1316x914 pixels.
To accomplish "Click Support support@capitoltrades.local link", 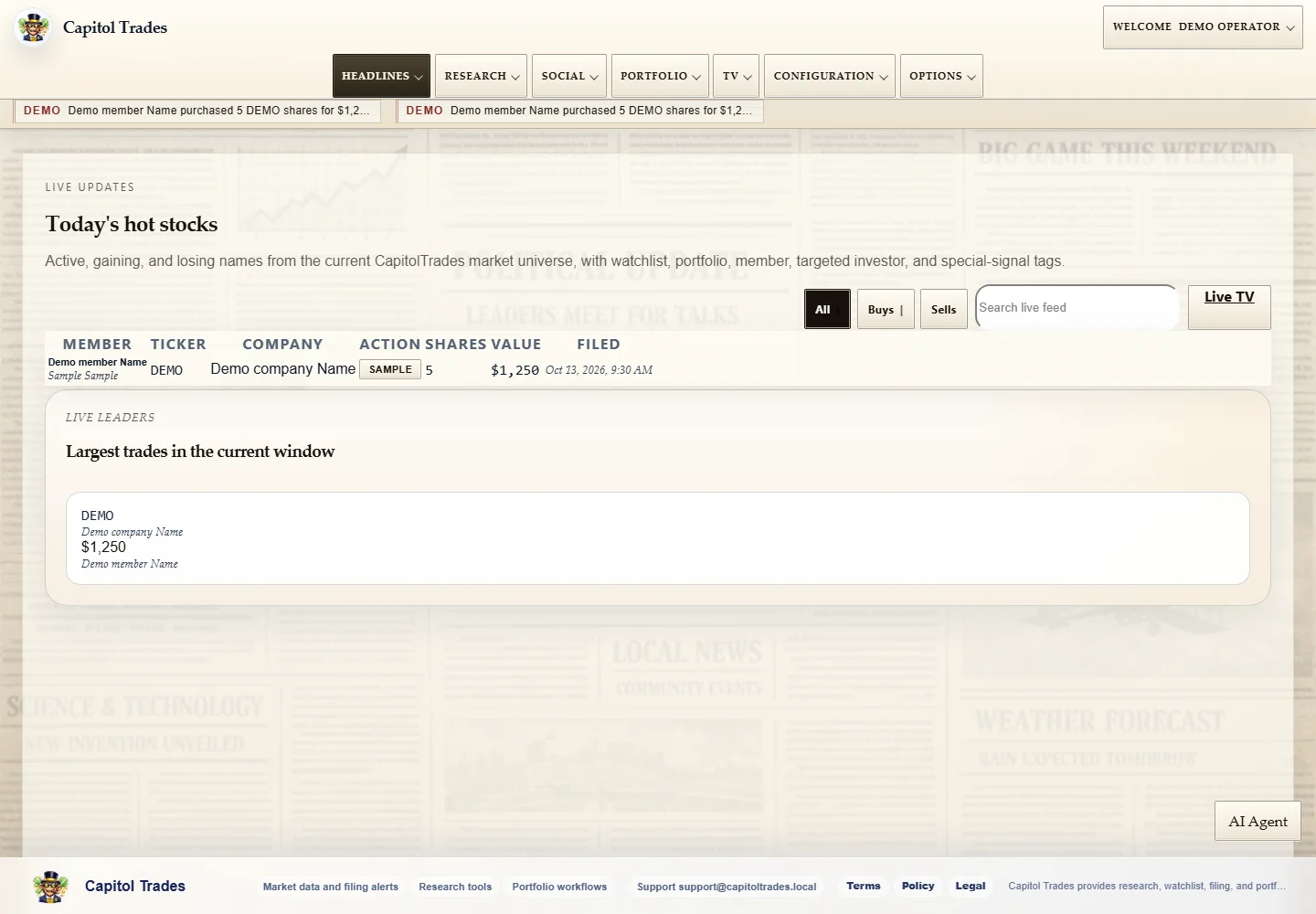I will tap(727, 887).
